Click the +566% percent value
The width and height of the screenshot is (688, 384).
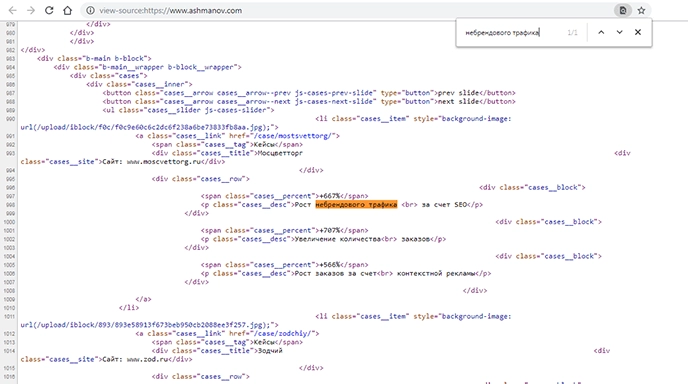tap(329, 265)
